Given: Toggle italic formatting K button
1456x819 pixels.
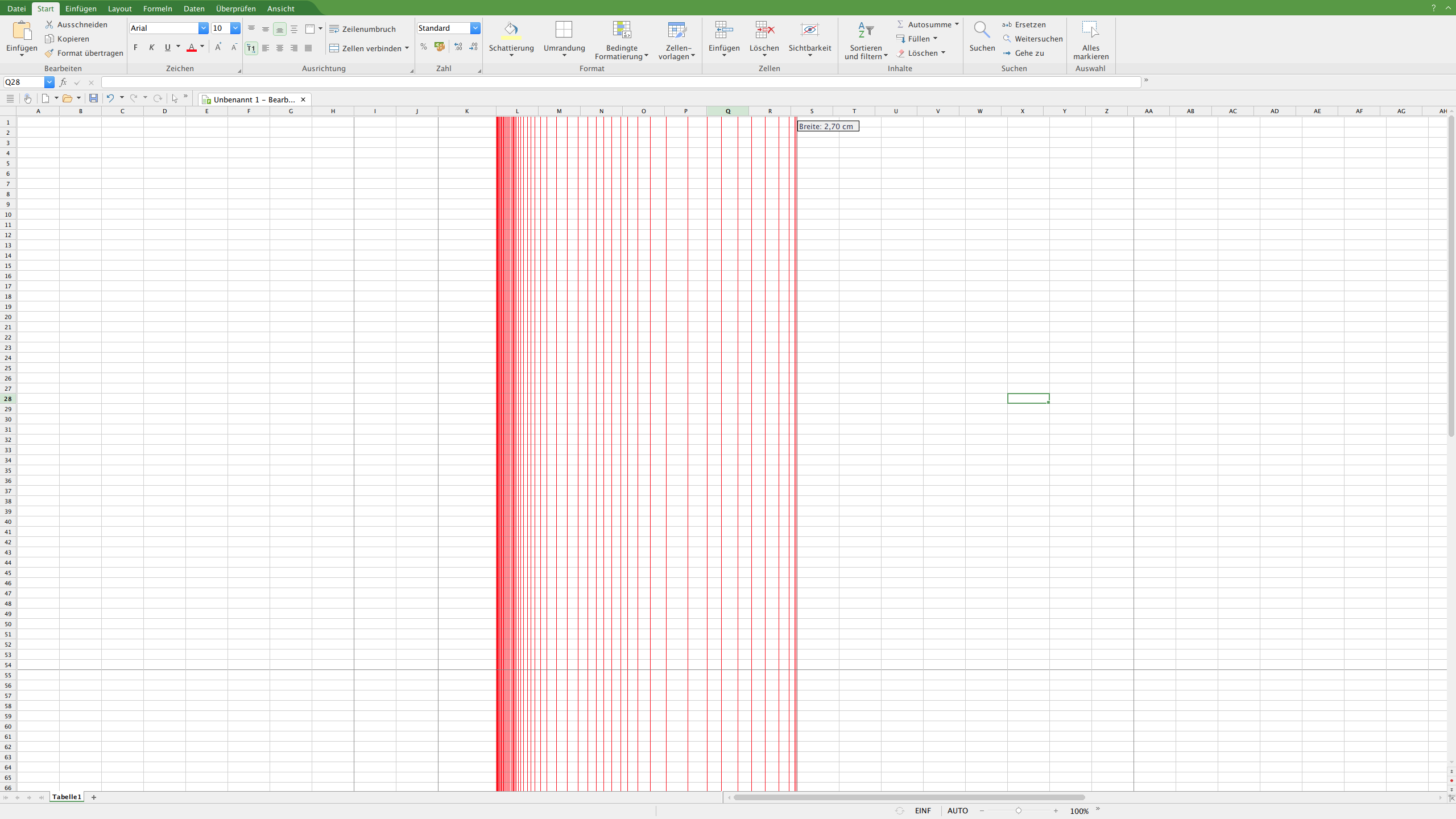Looking at the screenshot, I should coord(151,48).
